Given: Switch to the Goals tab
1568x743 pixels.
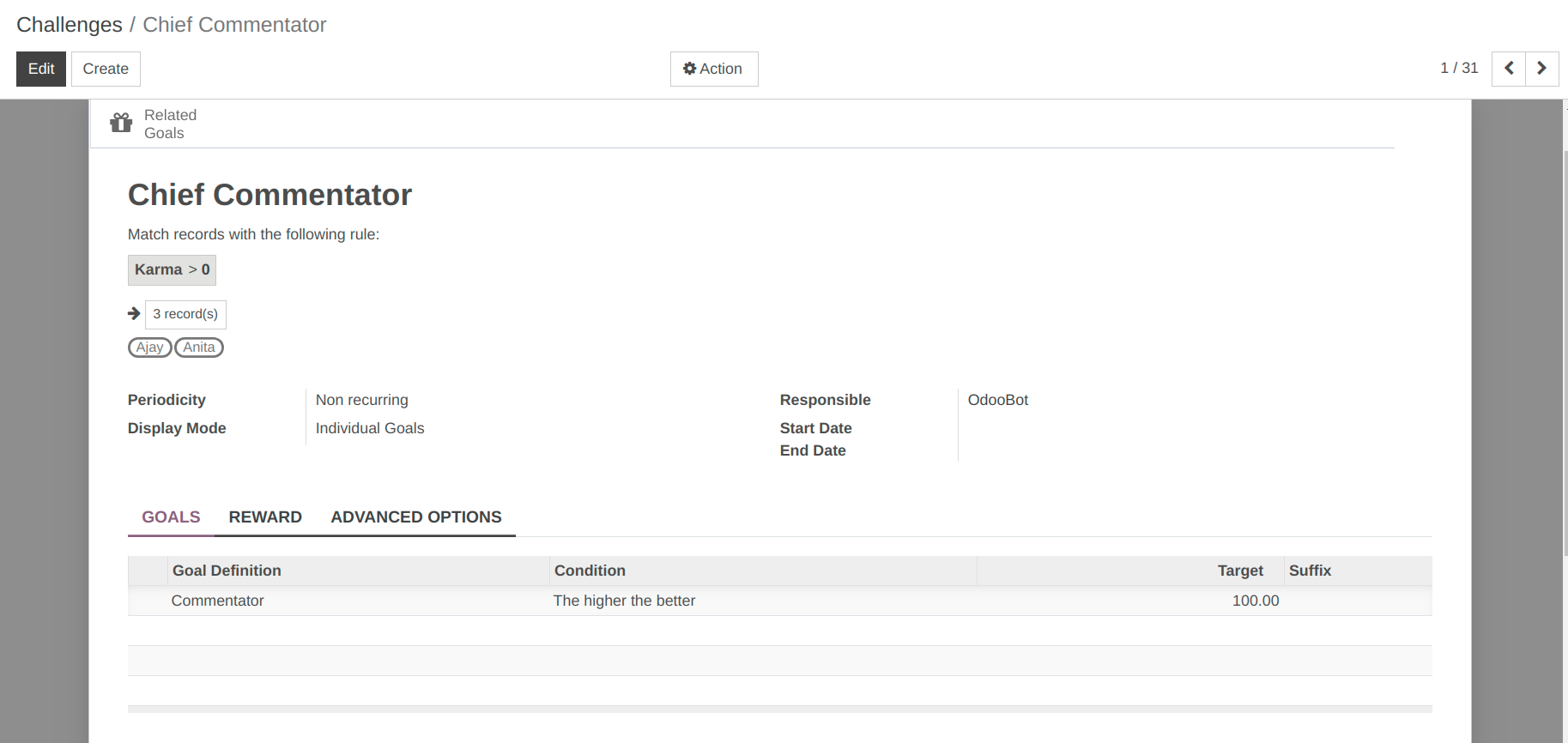Looking at the screenshot, I should 171,517.
